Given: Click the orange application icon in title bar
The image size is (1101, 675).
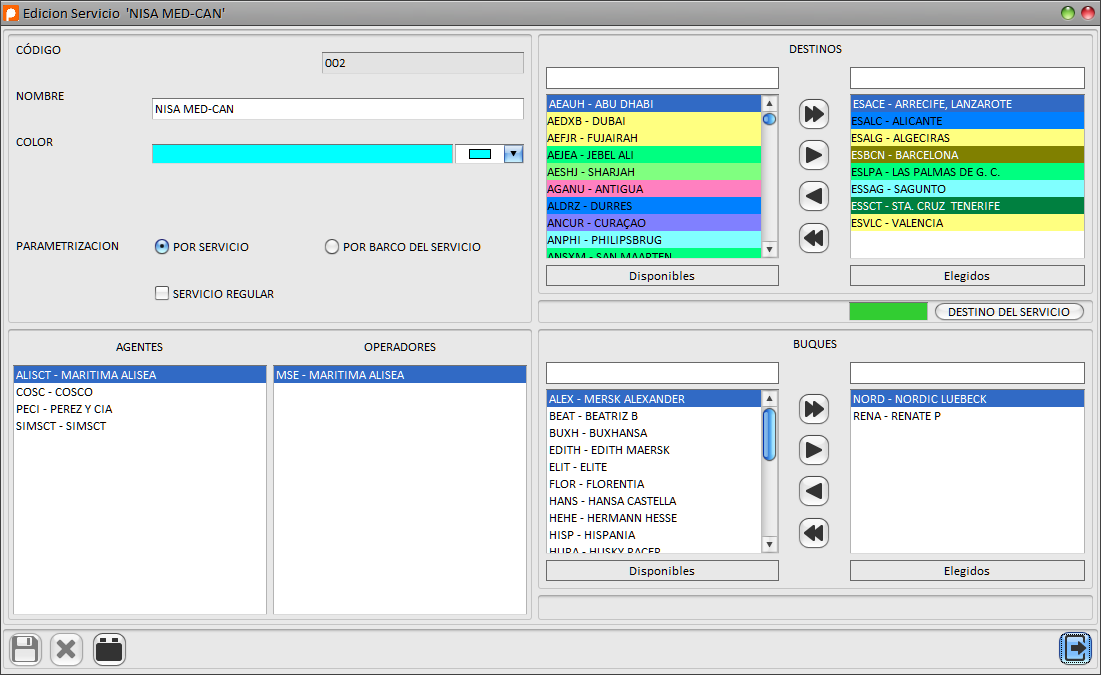Looking at the screenshot, I should tap(11, 13).
